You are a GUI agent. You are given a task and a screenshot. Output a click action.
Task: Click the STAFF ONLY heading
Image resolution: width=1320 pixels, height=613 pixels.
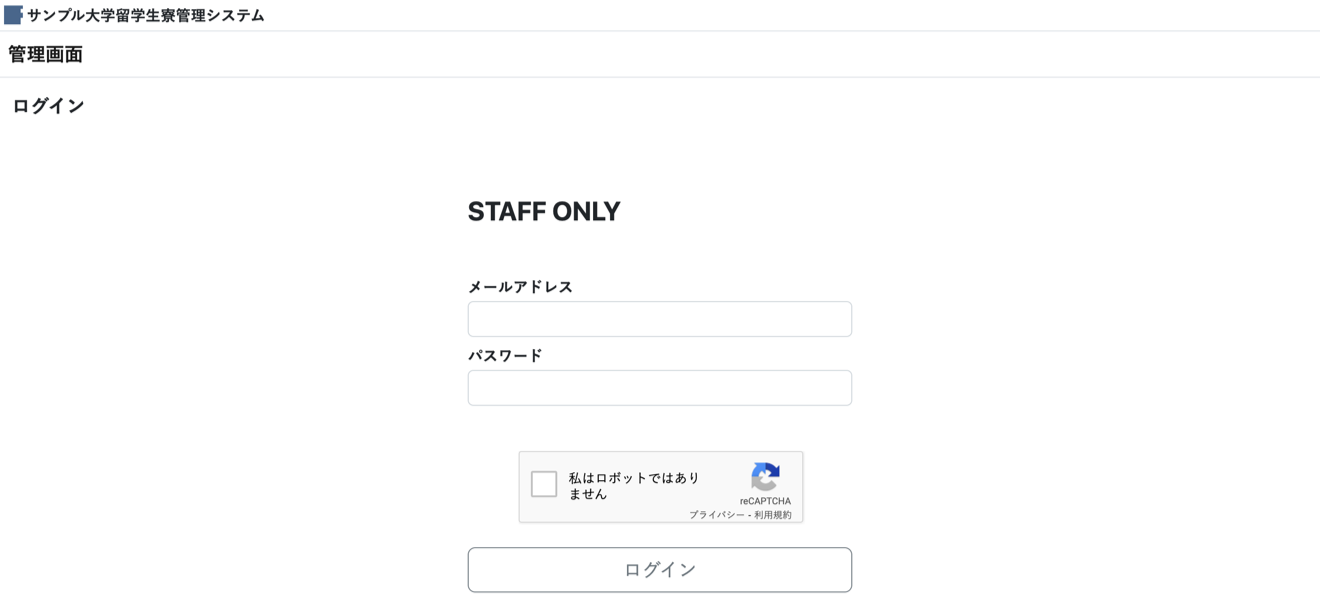pos(544,212)
